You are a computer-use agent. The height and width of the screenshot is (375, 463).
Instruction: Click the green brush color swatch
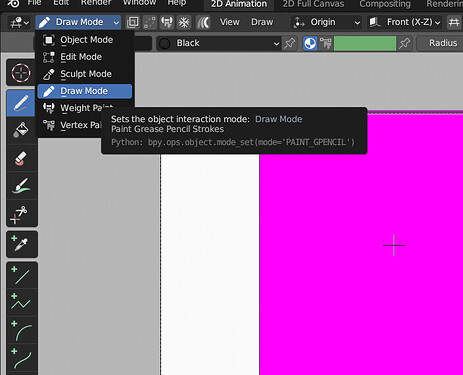point(365,43)
